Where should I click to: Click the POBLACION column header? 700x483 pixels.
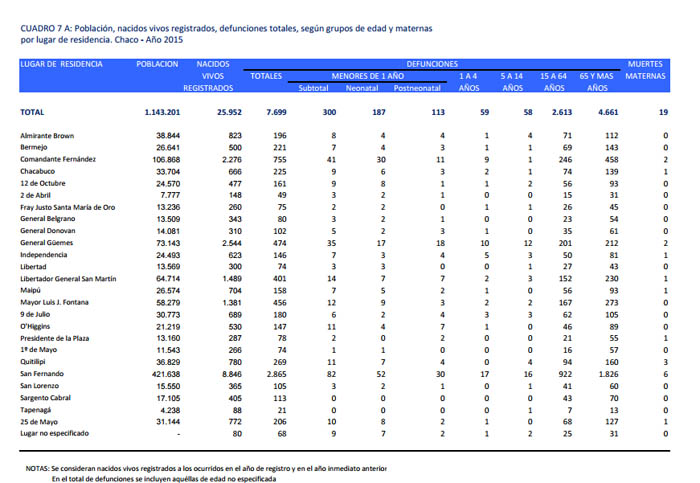click(157, 64)
